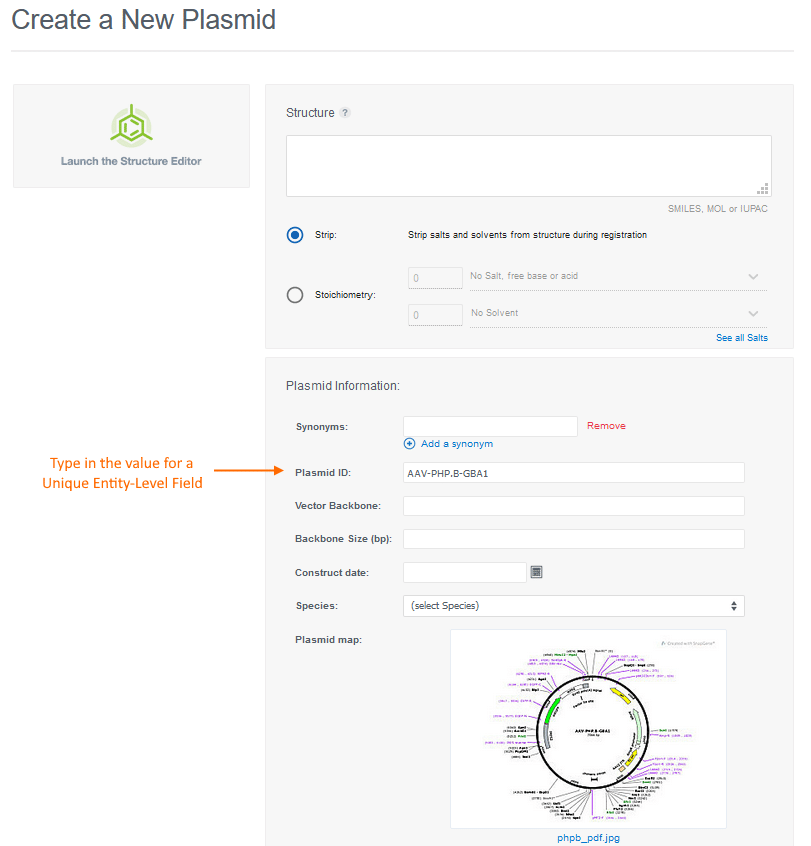Click the green Structure Editor logo icon
Viewport: 811px width, 846px height.
(x=131, y=126)
